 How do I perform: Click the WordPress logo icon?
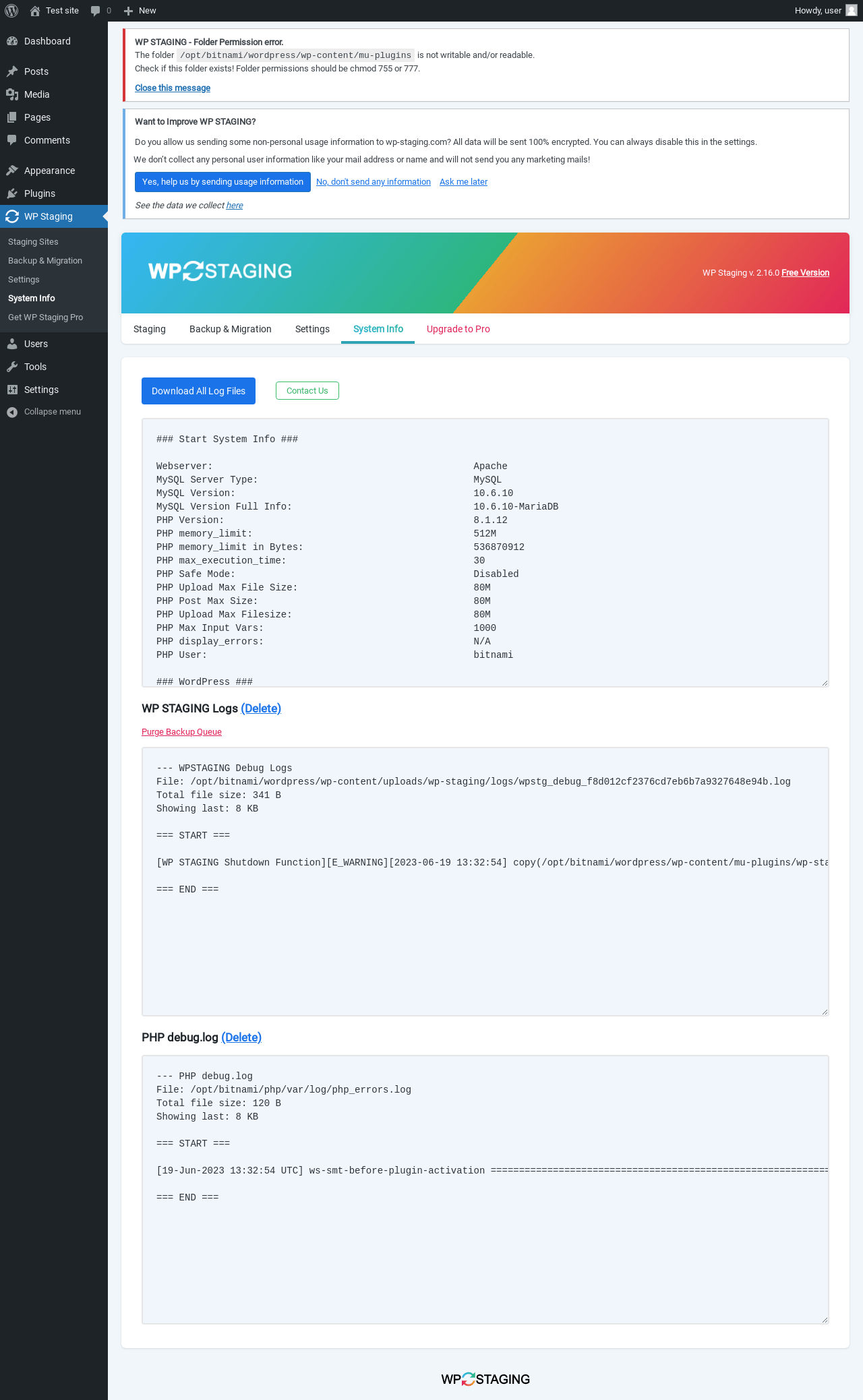(x=11, y=11)
